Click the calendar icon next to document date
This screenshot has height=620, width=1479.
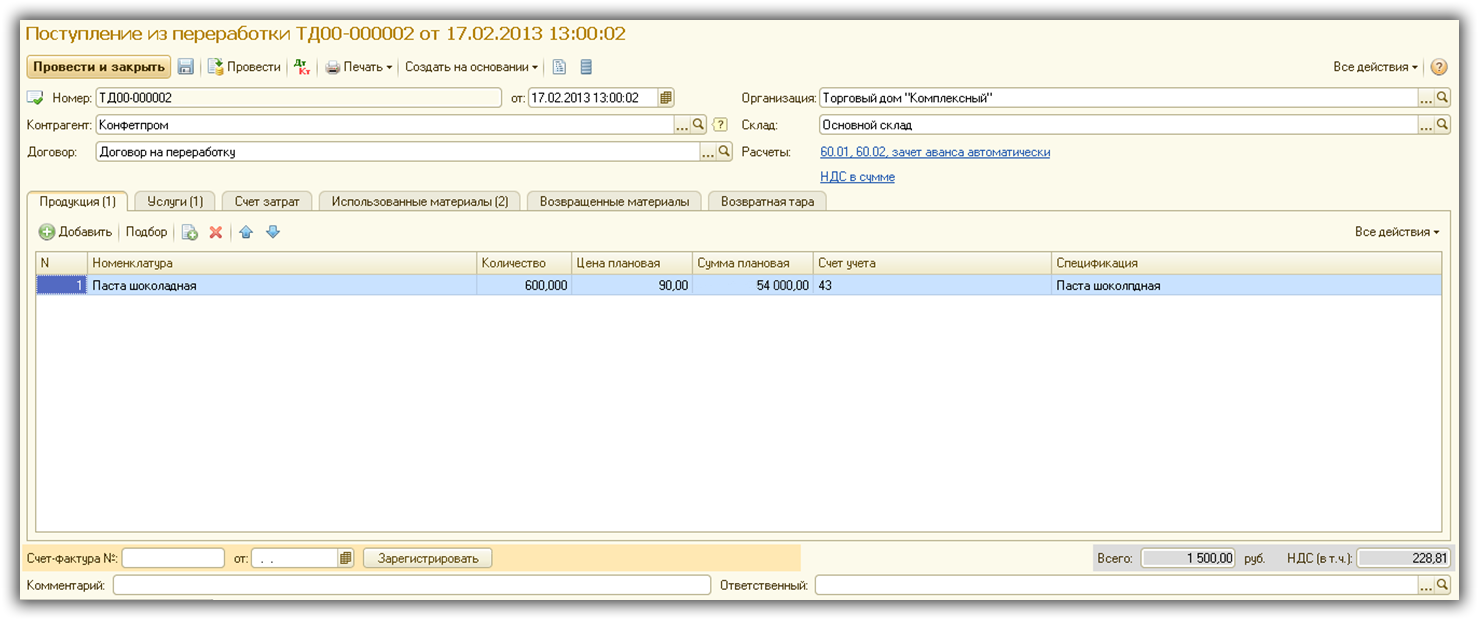667,98
